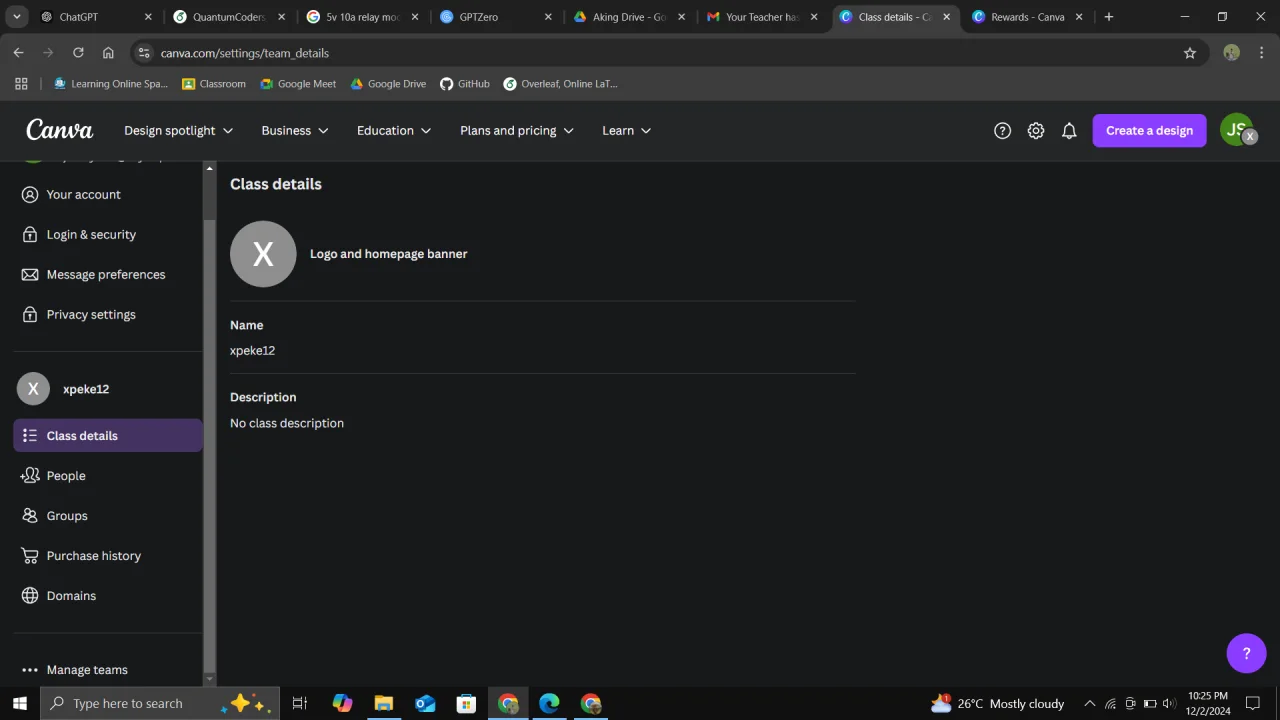Show hidden system tray icons
Screen dimensions: 1280x720
[x=1090, y=703]
